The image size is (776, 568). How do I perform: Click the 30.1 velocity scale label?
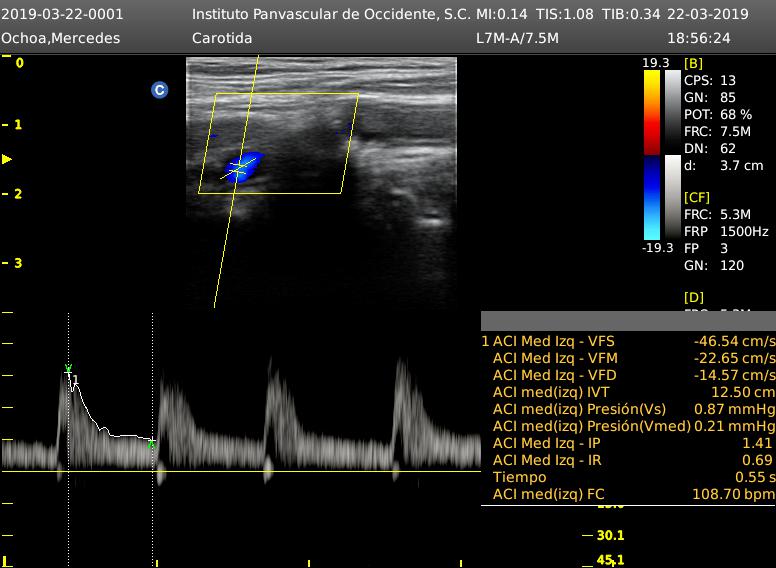pos(610,535)
